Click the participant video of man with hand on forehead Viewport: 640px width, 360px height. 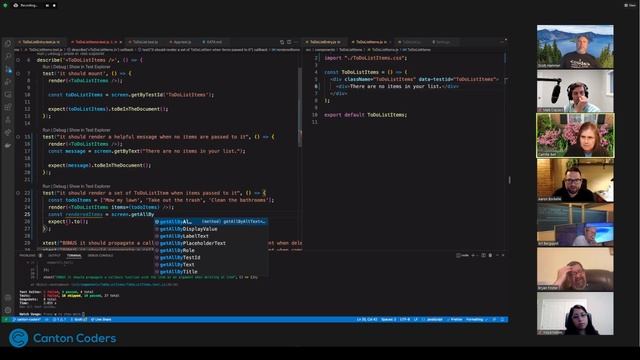pyautogui.click(x=575, y=269)
